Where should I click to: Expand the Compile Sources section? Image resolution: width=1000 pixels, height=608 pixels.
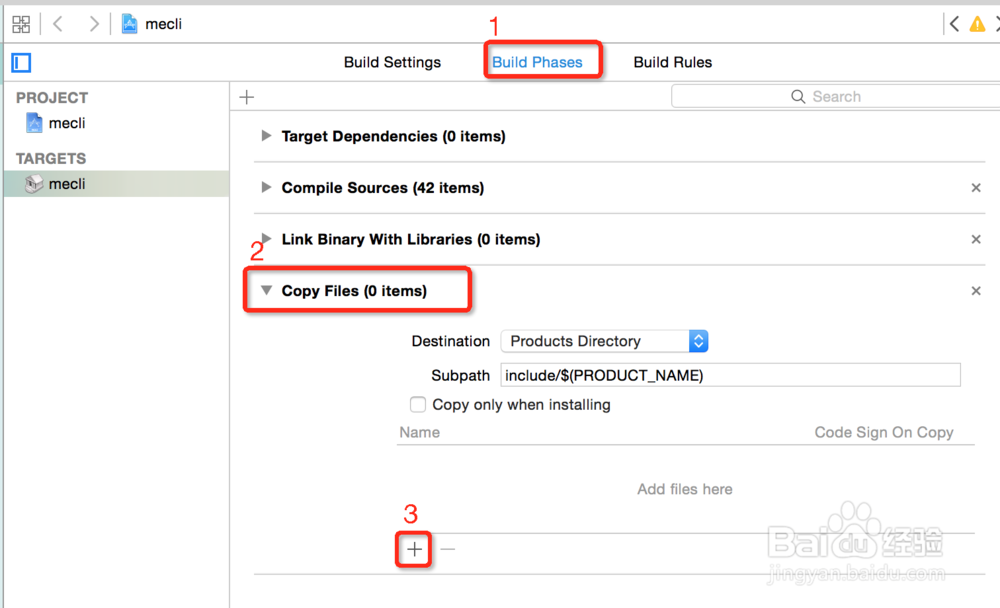(266, 188)
